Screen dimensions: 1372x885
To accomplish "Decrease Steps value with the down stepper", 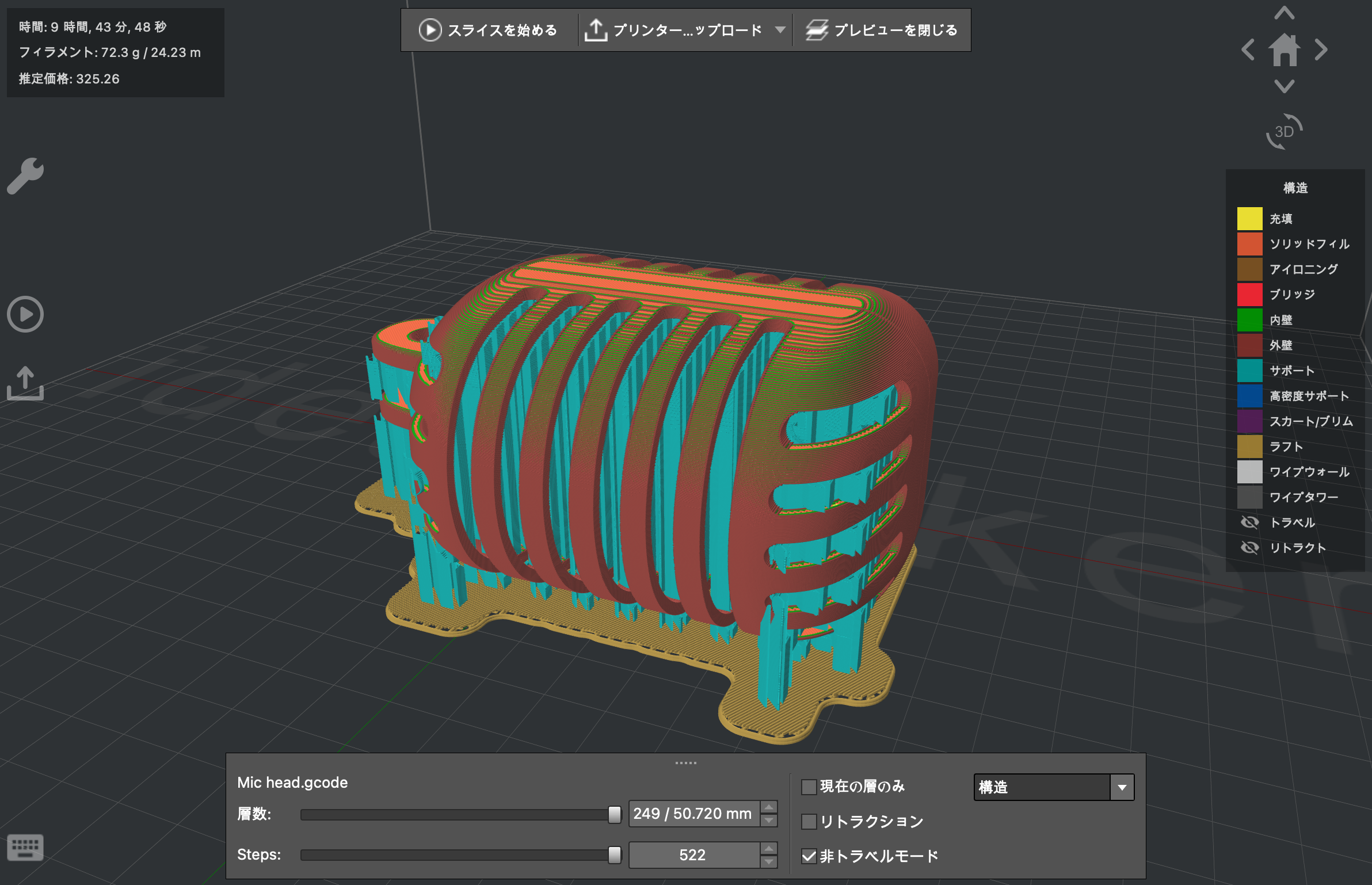I will (769, 862).
